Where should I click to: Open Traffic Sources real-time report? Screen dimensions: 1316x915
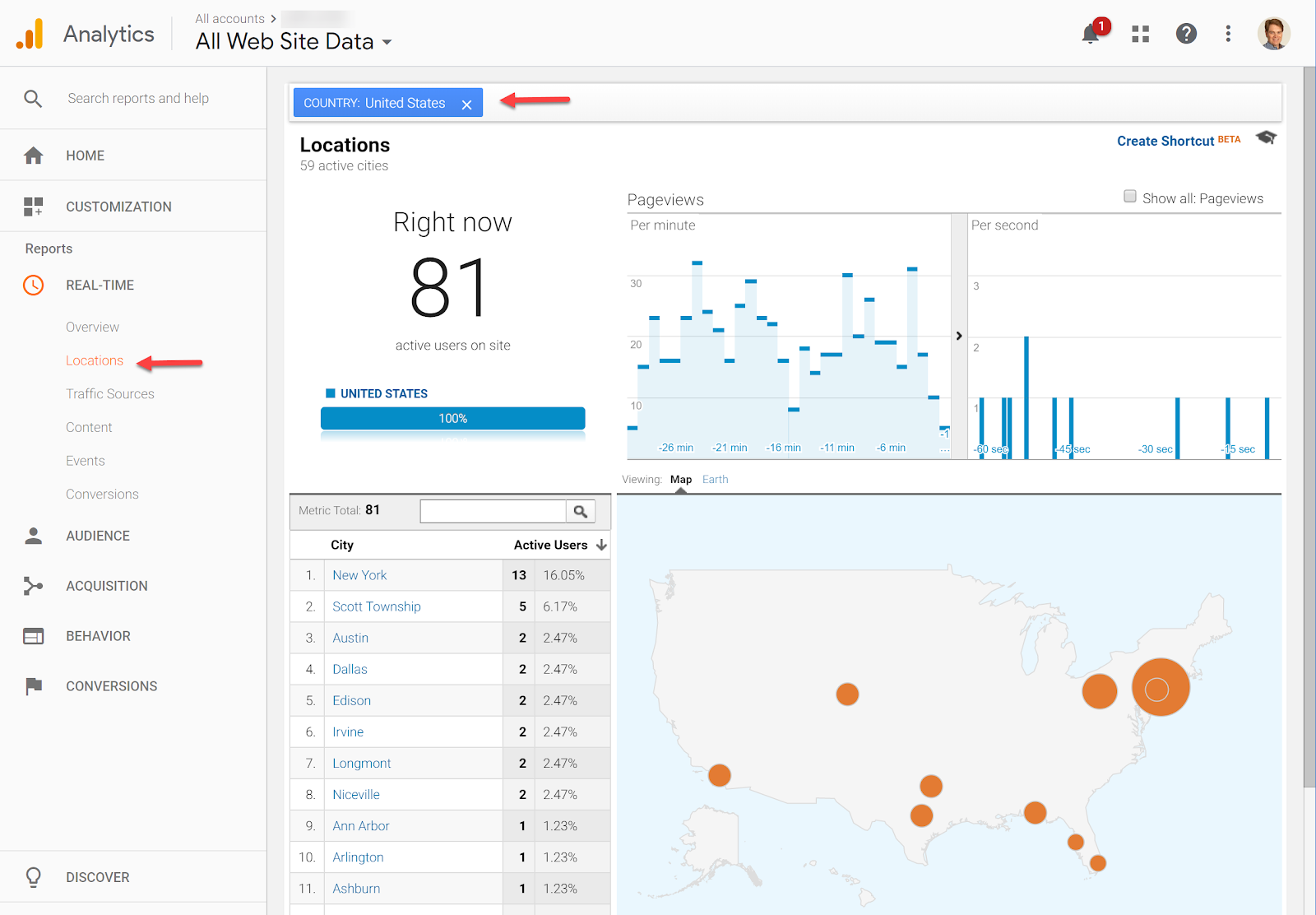[110, 394]
